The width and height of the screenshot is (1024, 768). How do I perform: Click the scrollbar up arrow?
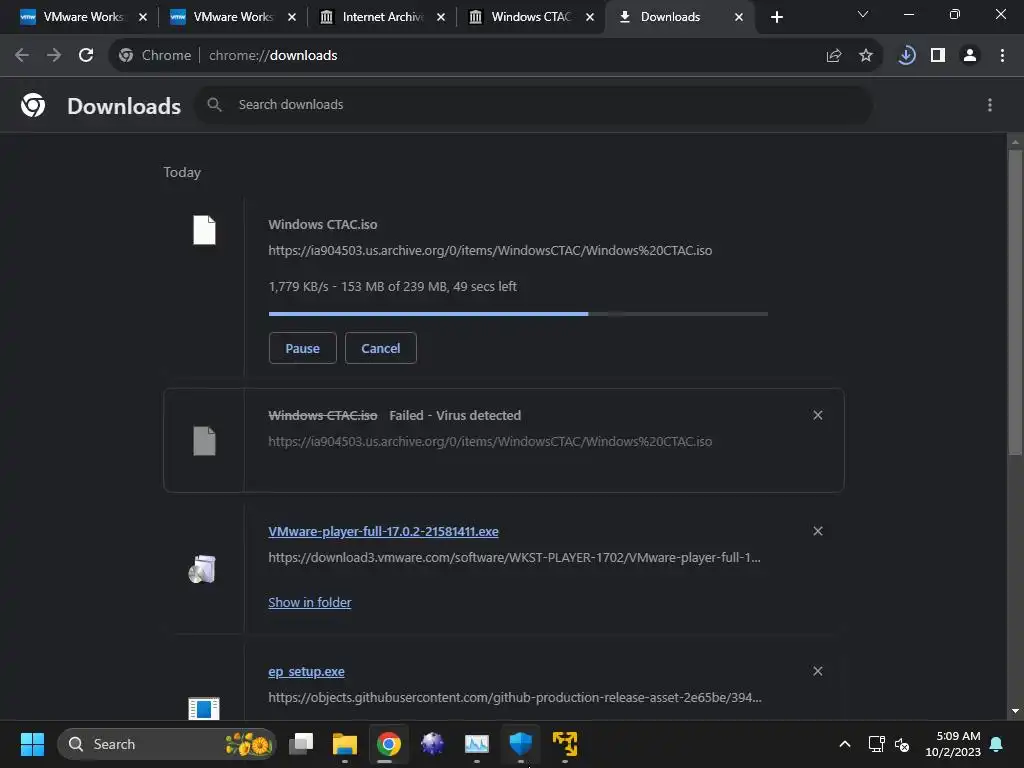coord(1015,141)
